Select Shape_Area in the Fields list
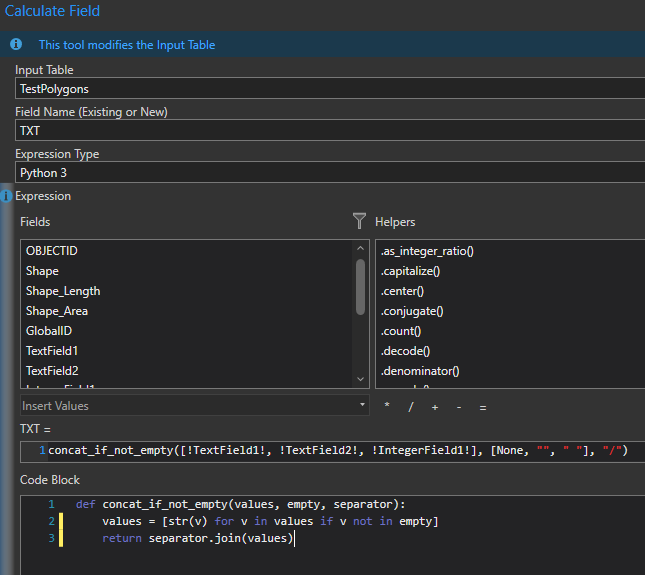 pyautogui.click(x=56, y=311)
